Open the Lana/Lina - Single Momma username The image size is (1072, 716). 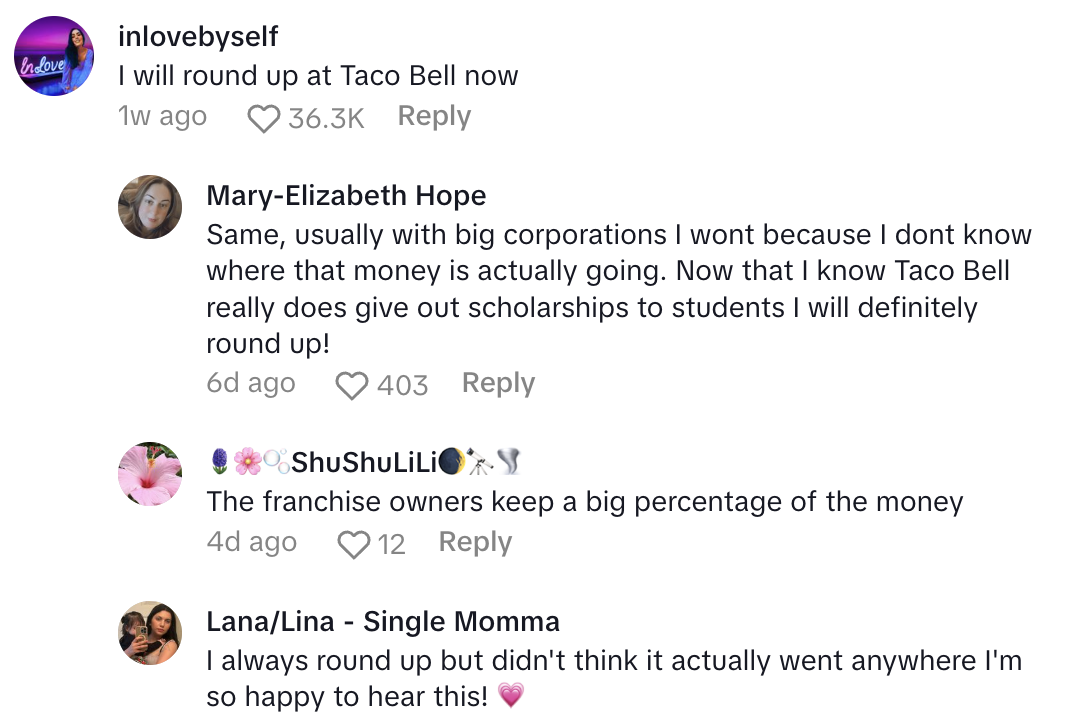pos(383,622)
